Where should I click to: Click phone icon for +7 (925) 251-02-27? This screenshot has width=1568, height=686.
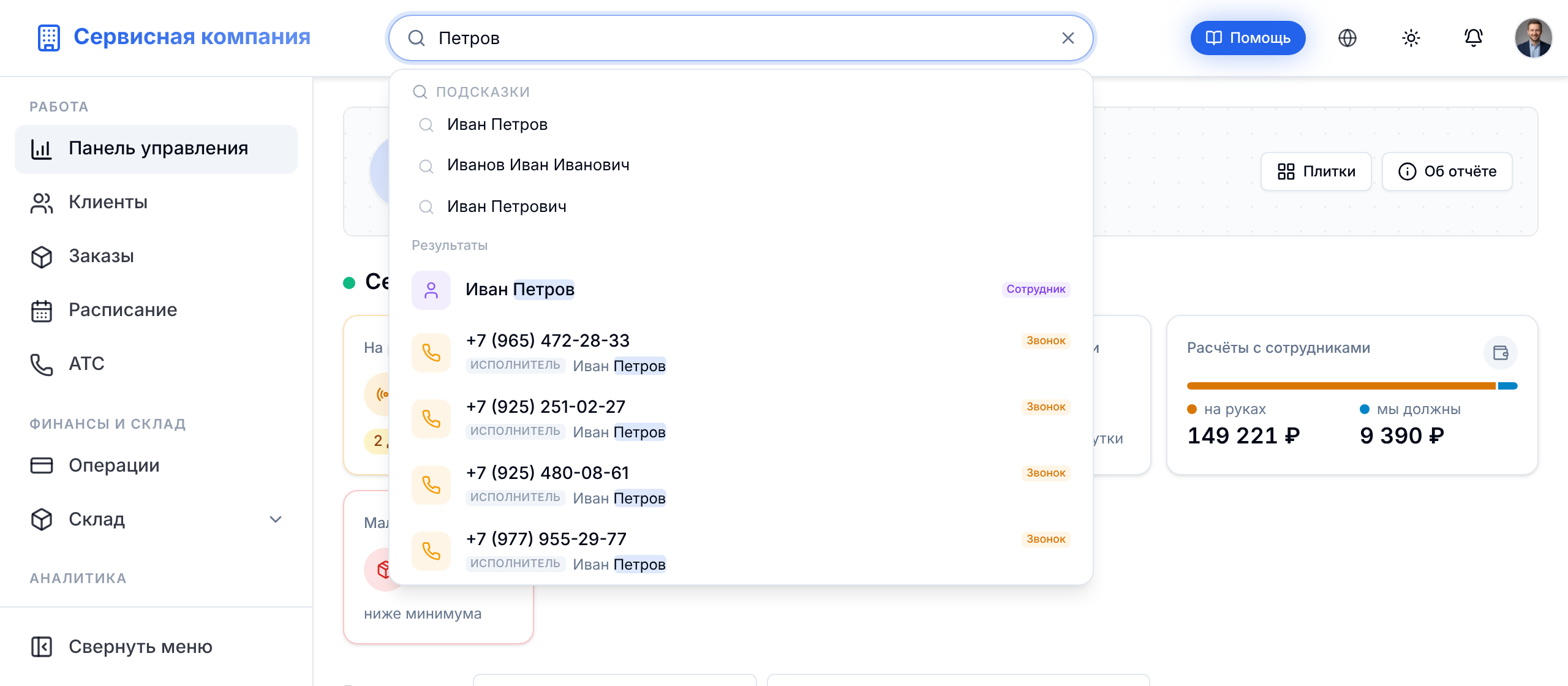[431, 419]
